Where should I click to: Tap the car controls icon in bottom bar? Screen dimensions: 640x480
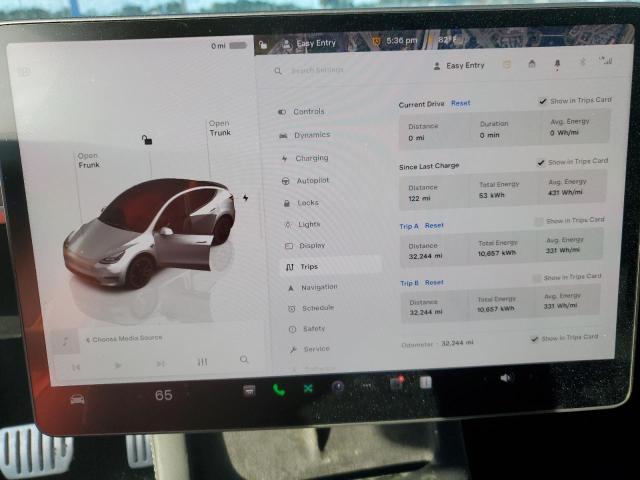coord(77,399)
